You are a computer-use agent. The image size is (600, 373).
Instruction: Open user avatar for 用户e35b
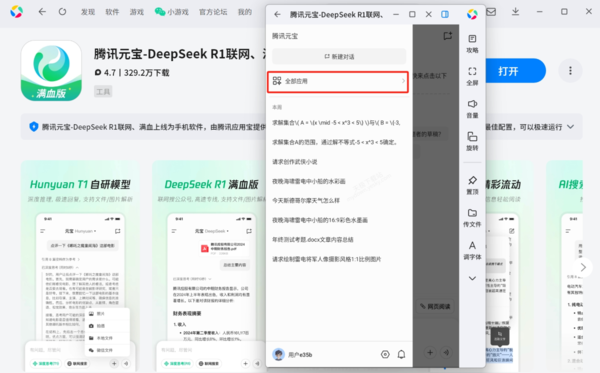pos(278,355)
